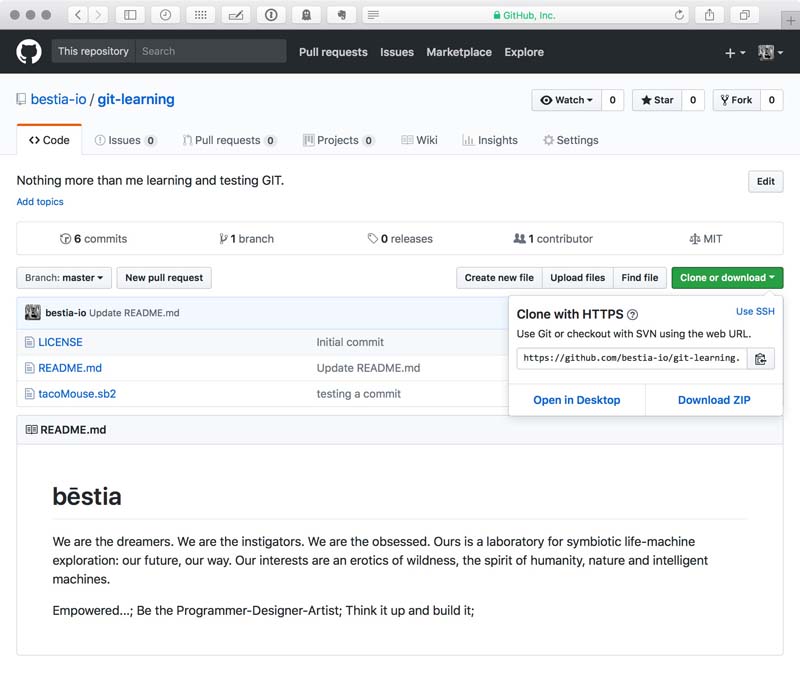Viewport: 800px width, 681px height.
Task: Open the Watch dropdown
Action: [567, 100]
